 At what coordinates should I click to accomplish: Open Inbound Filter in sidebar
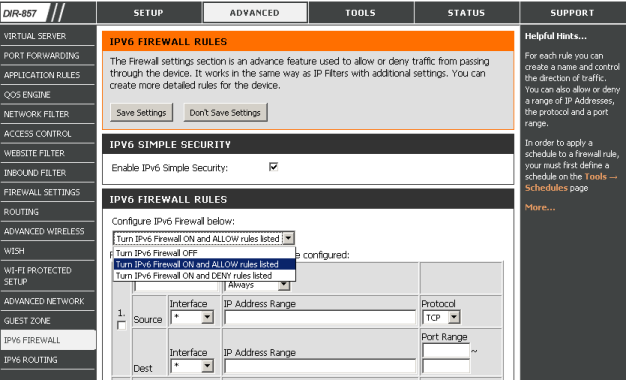pos(47,173)
